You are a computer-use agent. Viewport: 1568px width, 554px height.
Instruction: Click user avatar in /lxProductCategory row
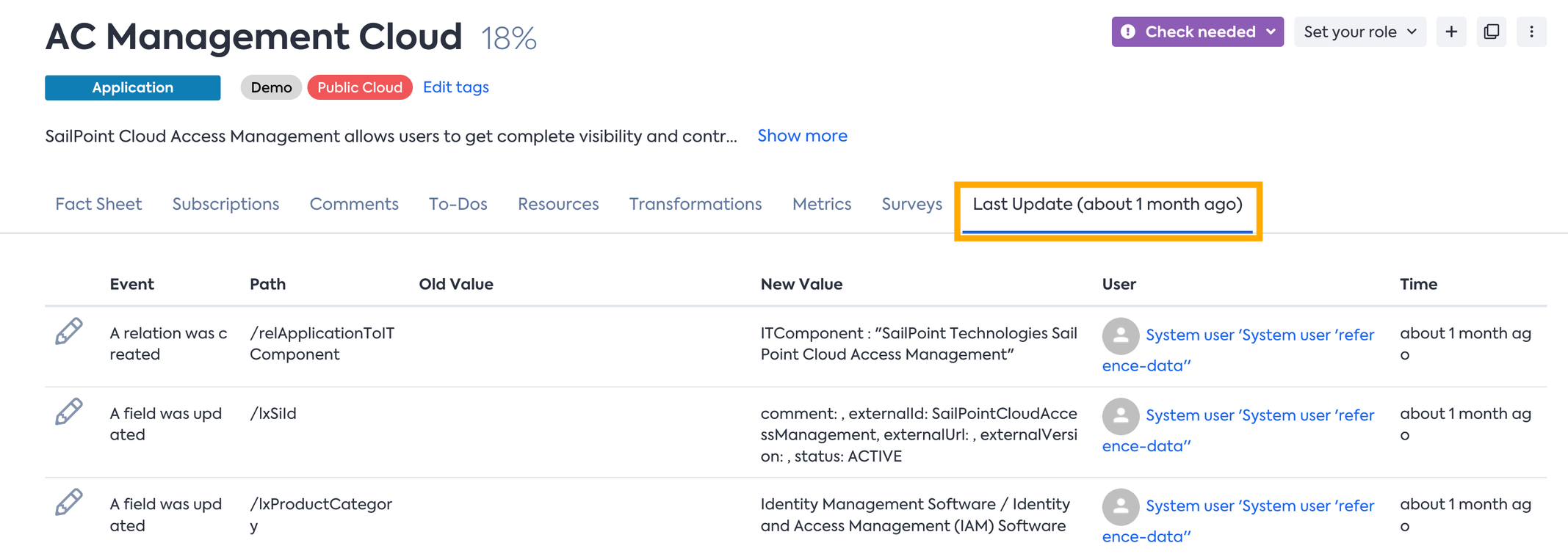click(1121, 507)
